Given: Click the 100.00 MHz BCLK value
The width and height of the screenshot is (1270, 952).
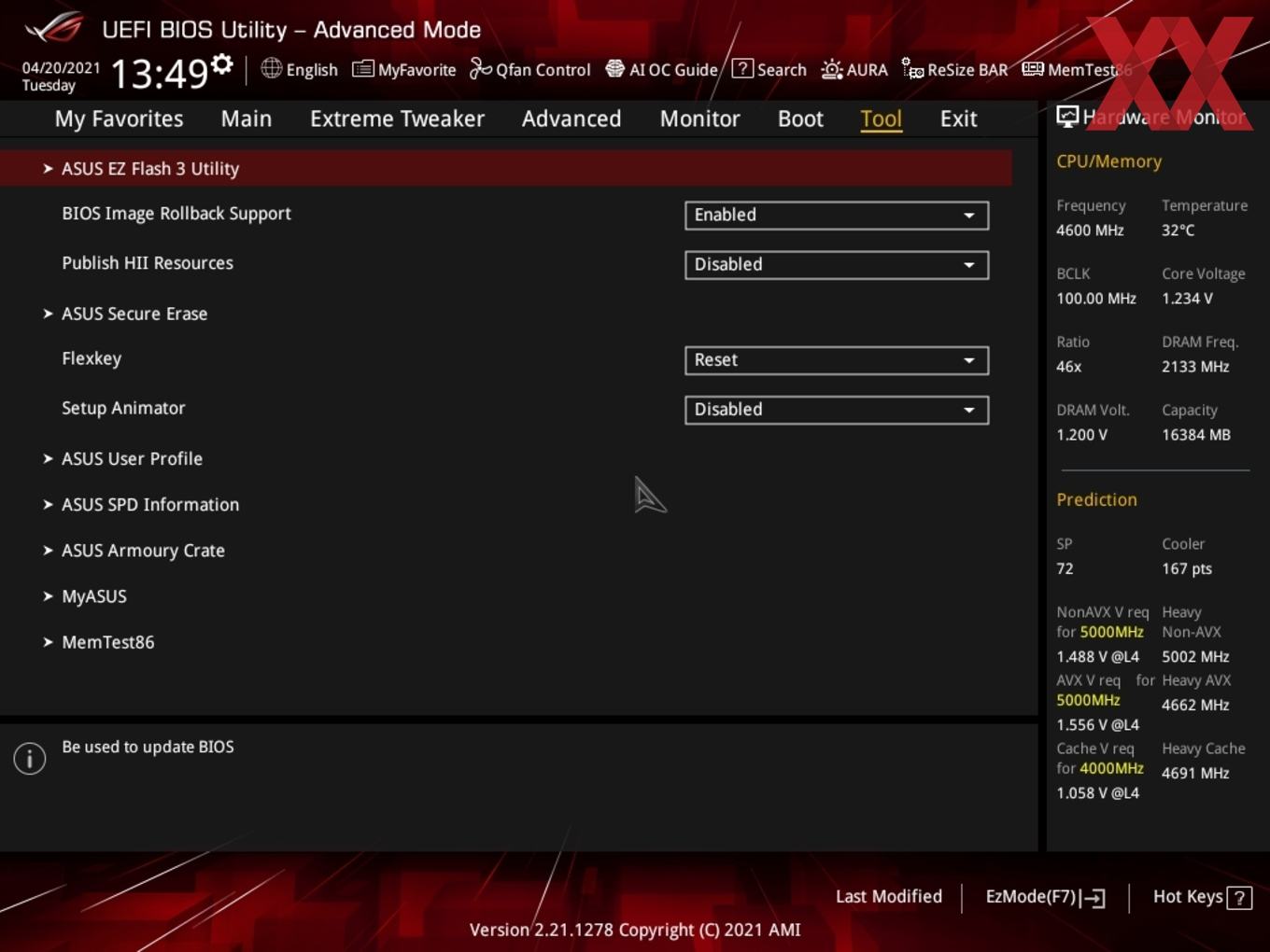Looking at the screenshot, I should tap(1096, 299).
